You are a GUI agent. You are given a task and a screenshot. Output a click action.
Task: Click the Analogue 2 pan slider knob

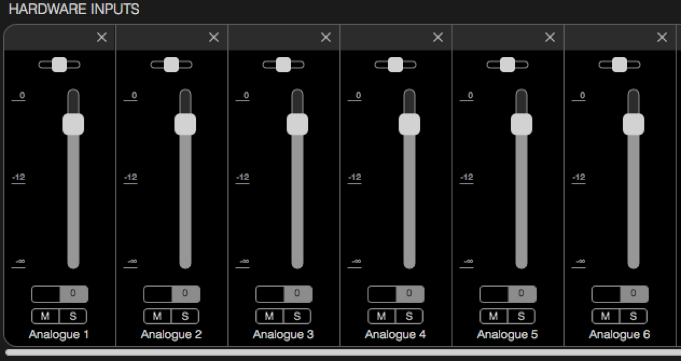coord(171,65)
